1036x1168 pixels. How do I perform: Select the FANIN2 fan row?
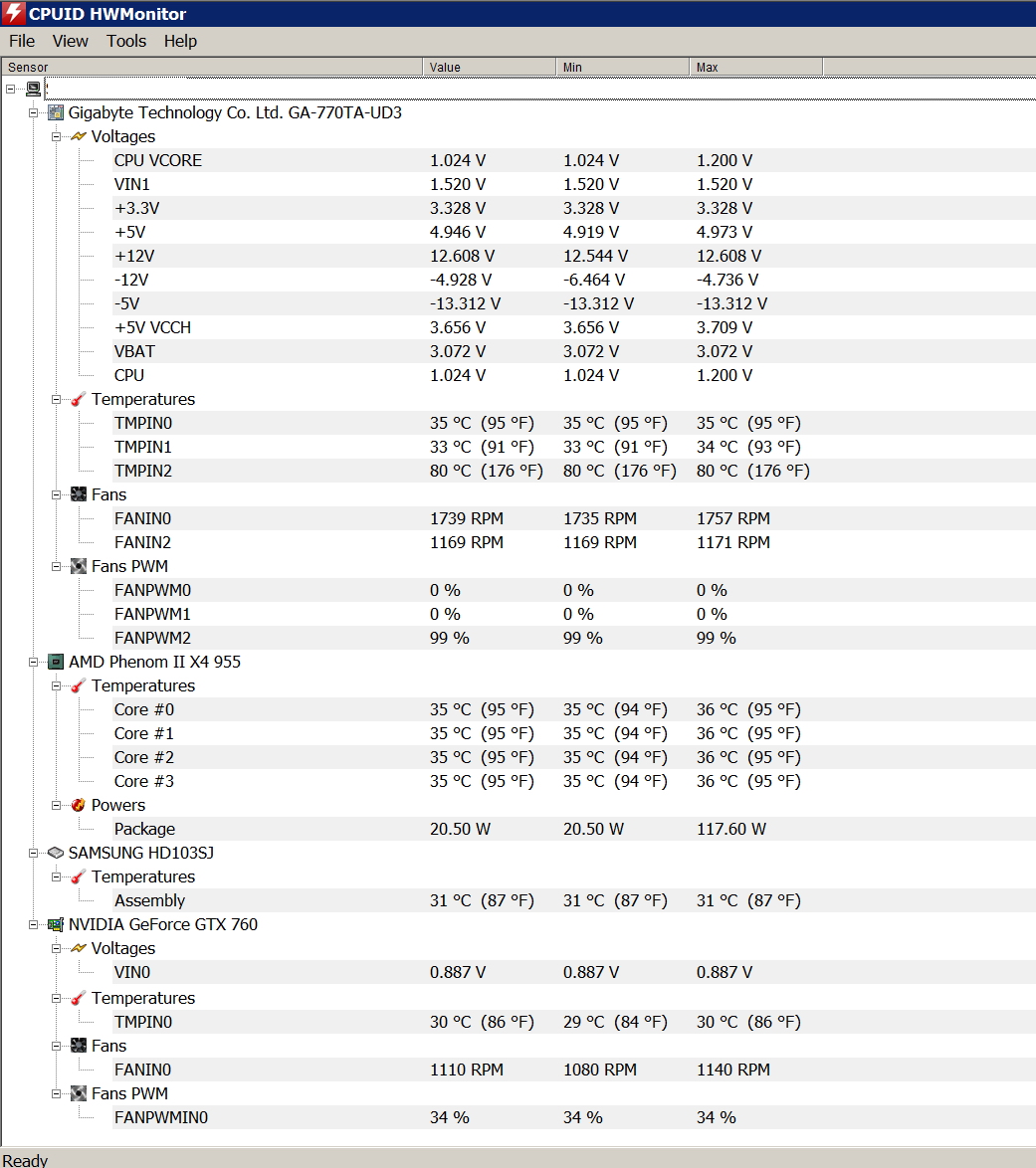point(574,542)
